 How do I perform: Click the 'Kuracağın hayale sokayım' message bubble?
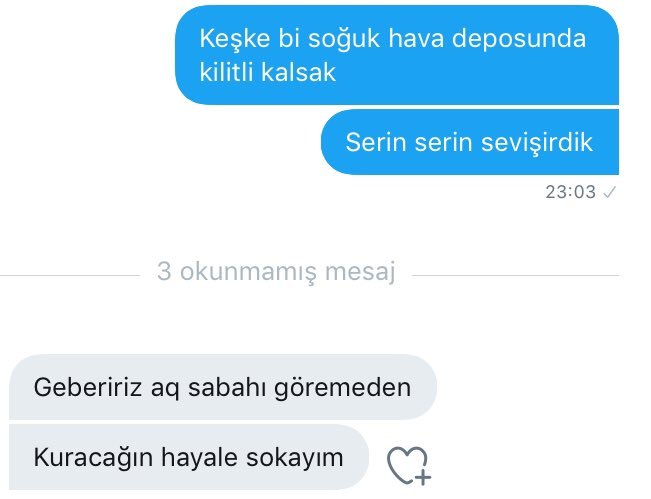coord(189,457)
